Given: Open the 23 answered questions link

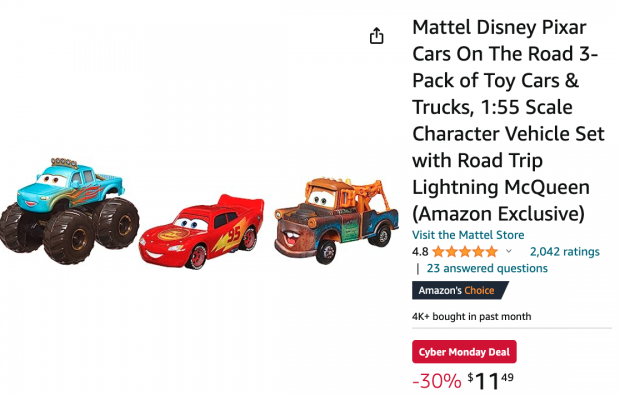Looking at the screenshot, I should (x=487, y=268).
